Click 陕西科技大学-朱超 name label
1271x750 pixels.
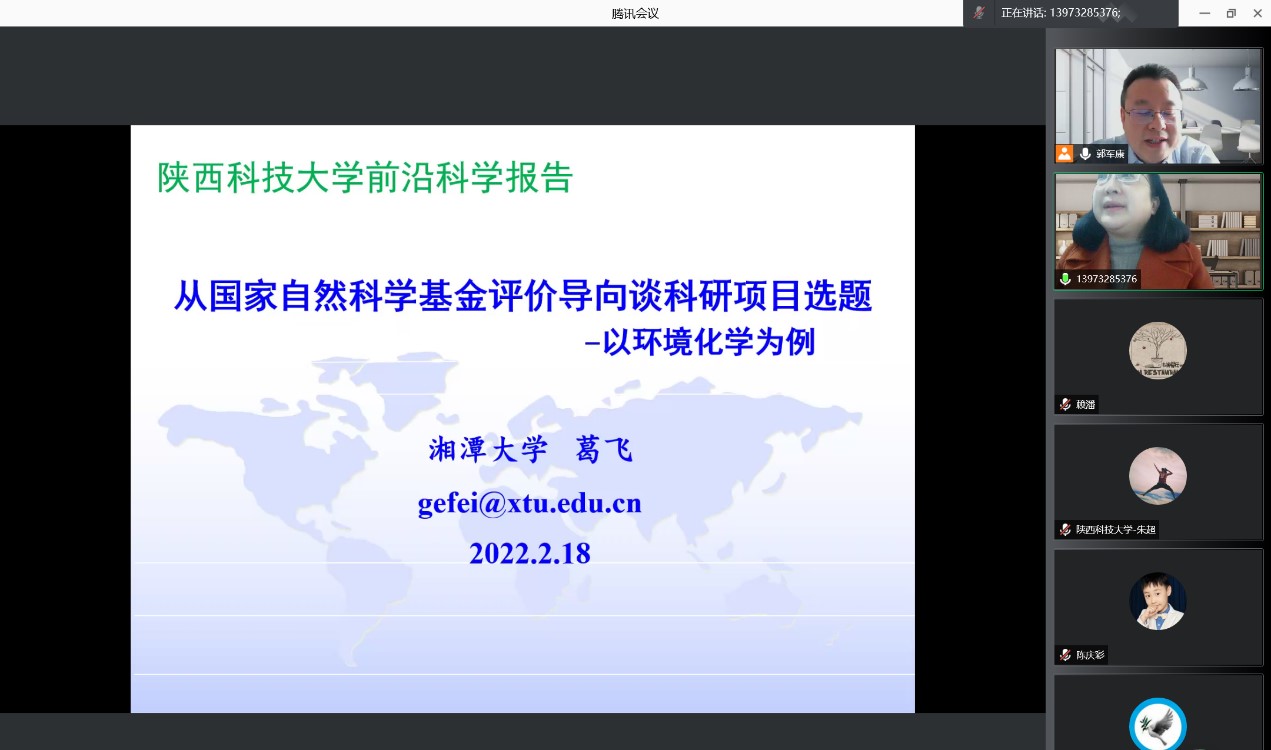pyautogui.click(x=1116, y=530)
